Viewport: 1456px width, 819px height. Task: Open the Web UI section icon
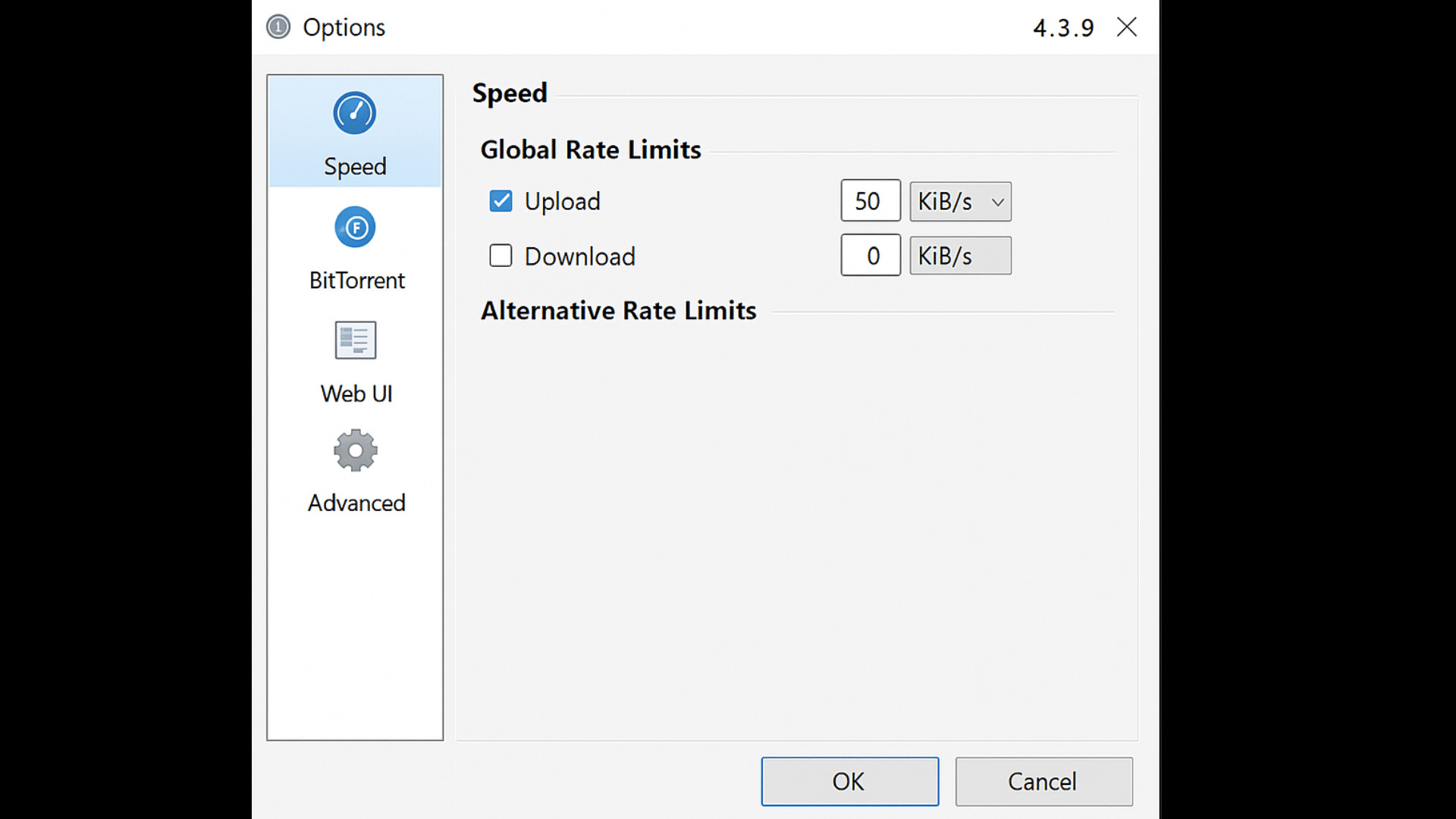355,340
